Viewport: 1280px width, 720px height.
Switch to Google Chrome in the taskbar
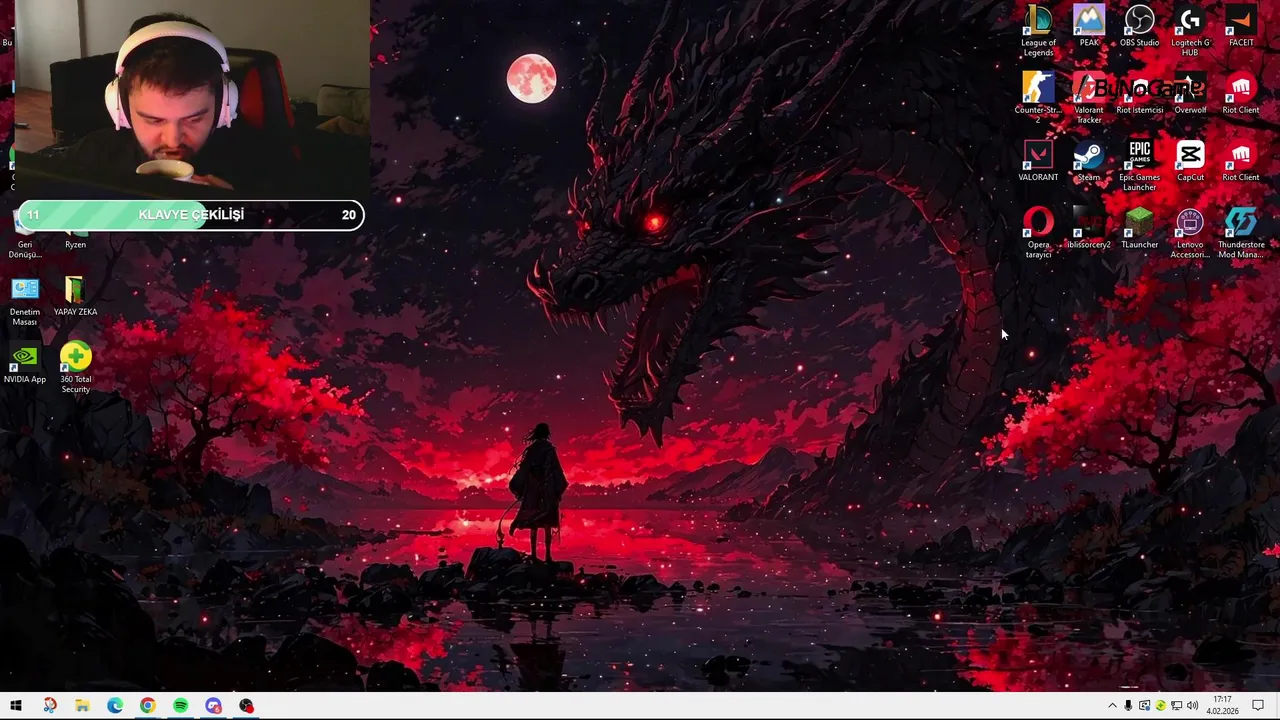coord(148,706)
